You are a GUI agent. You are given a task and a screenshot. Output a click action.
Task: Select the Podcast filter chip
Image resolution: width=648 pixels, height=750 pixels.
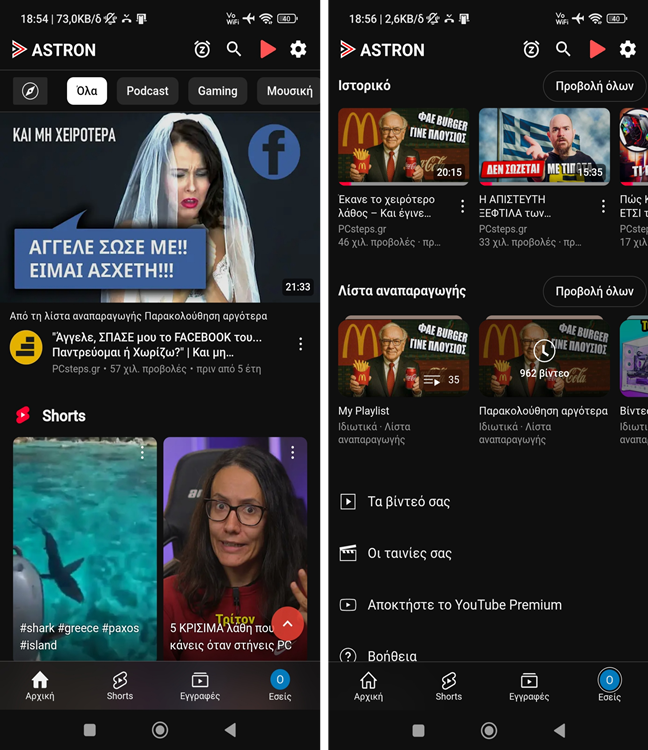pyautogui.click(x=147, y=91)
